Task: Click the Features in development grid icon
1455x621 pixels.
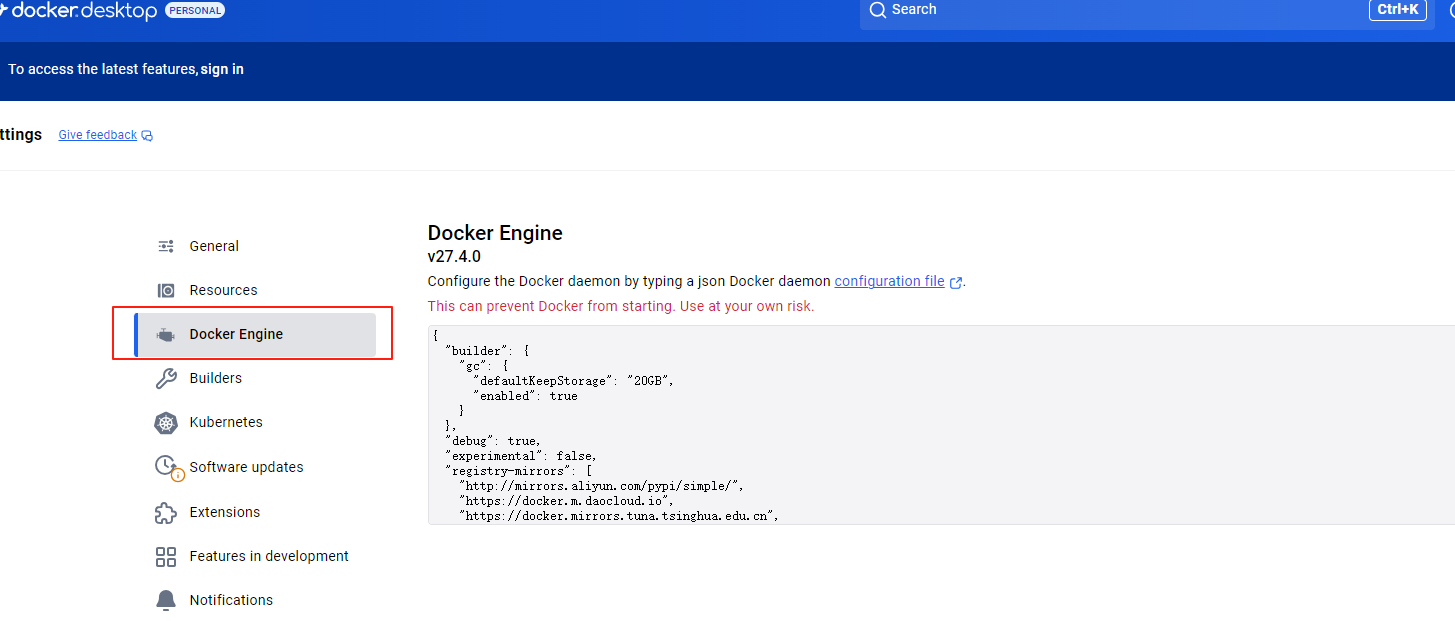Action: pyautogui.click(x=166, y=557)
